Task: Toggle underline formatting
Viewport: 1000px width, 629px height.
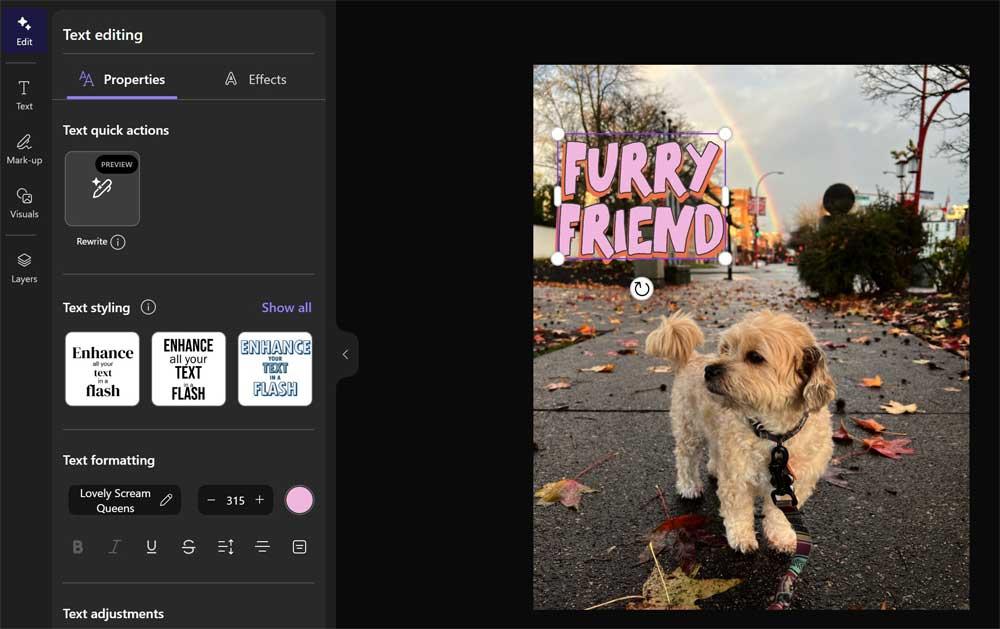Action: click(151, 547)
